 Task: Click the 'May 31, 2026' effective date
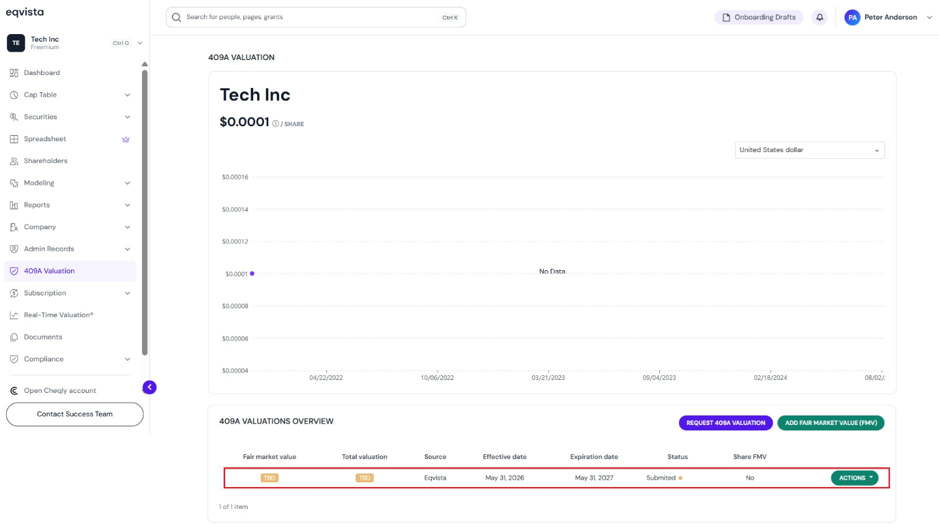(x=504, y=478)
